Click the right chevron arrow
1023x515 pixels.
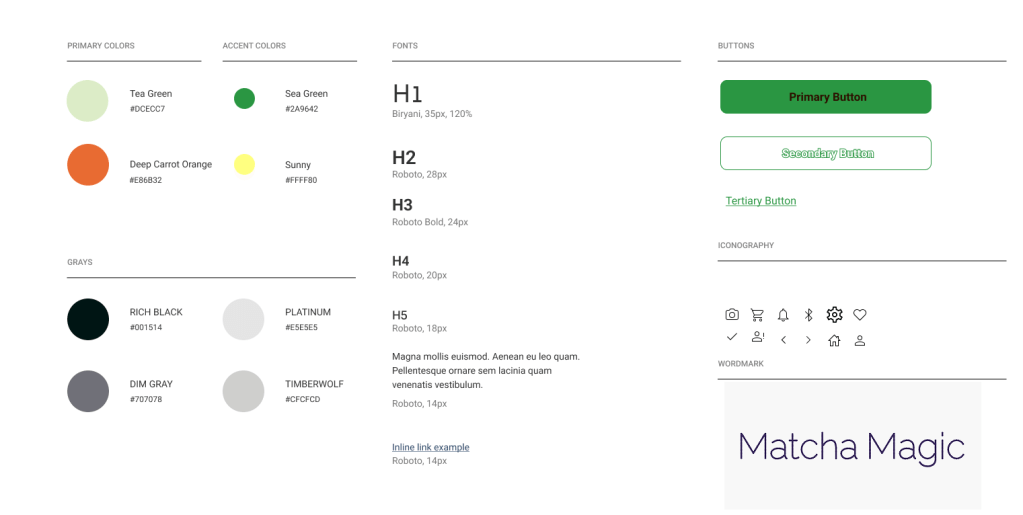(x=808, y=340)
